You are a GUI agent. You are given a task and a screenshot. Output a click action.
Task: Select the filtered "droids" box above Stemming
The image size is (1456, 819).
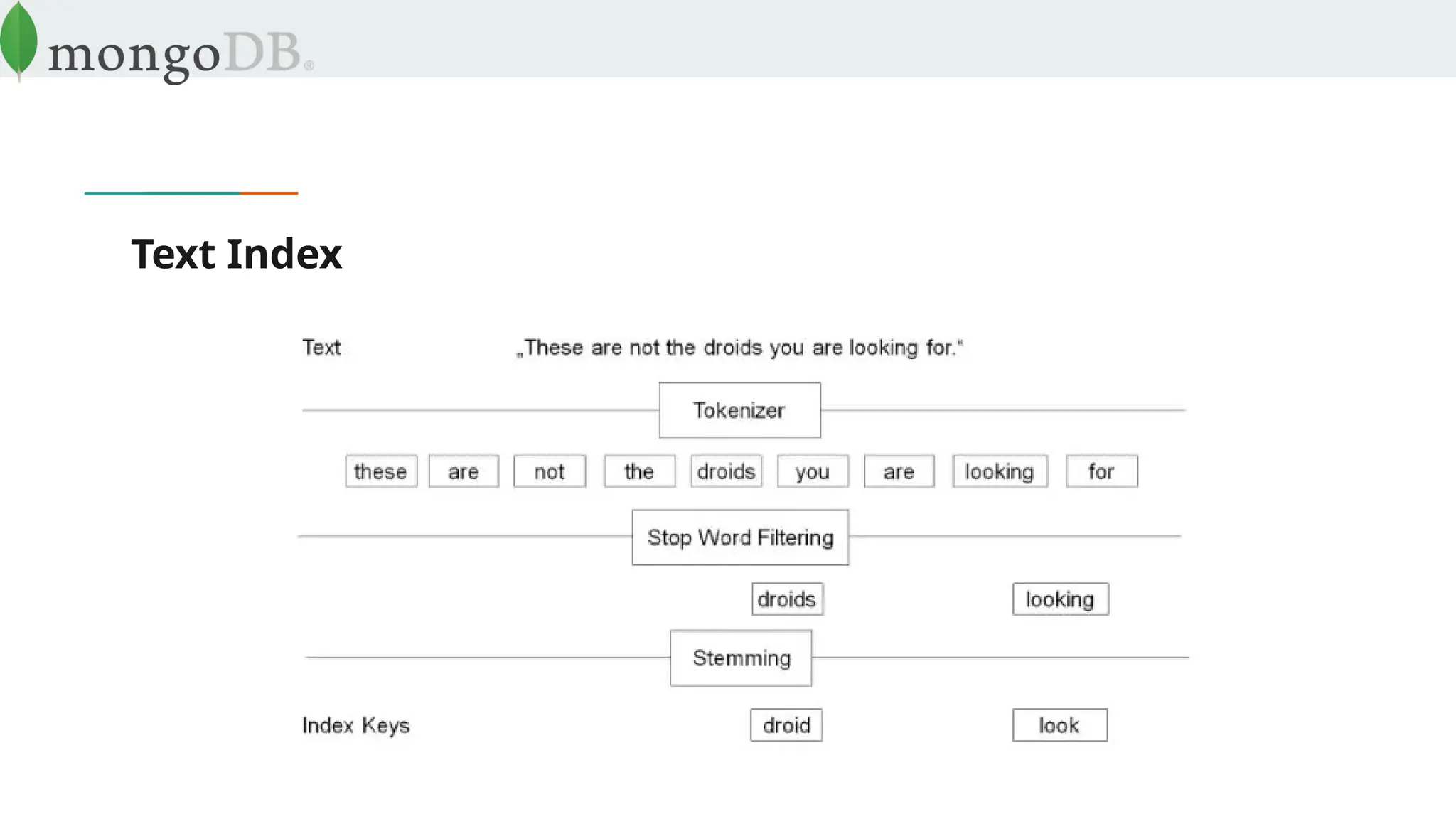click(788, 599)
